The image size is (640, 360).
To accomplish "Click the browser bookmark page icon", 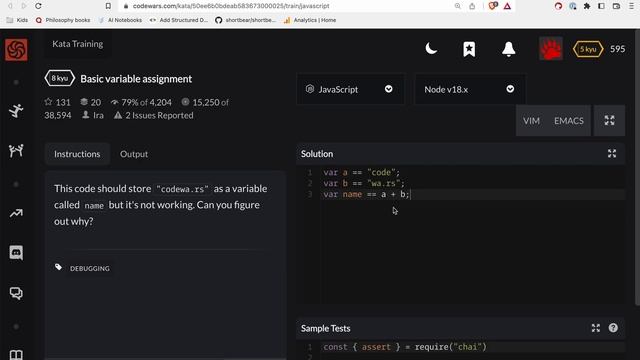I will (x=108, y=6).
